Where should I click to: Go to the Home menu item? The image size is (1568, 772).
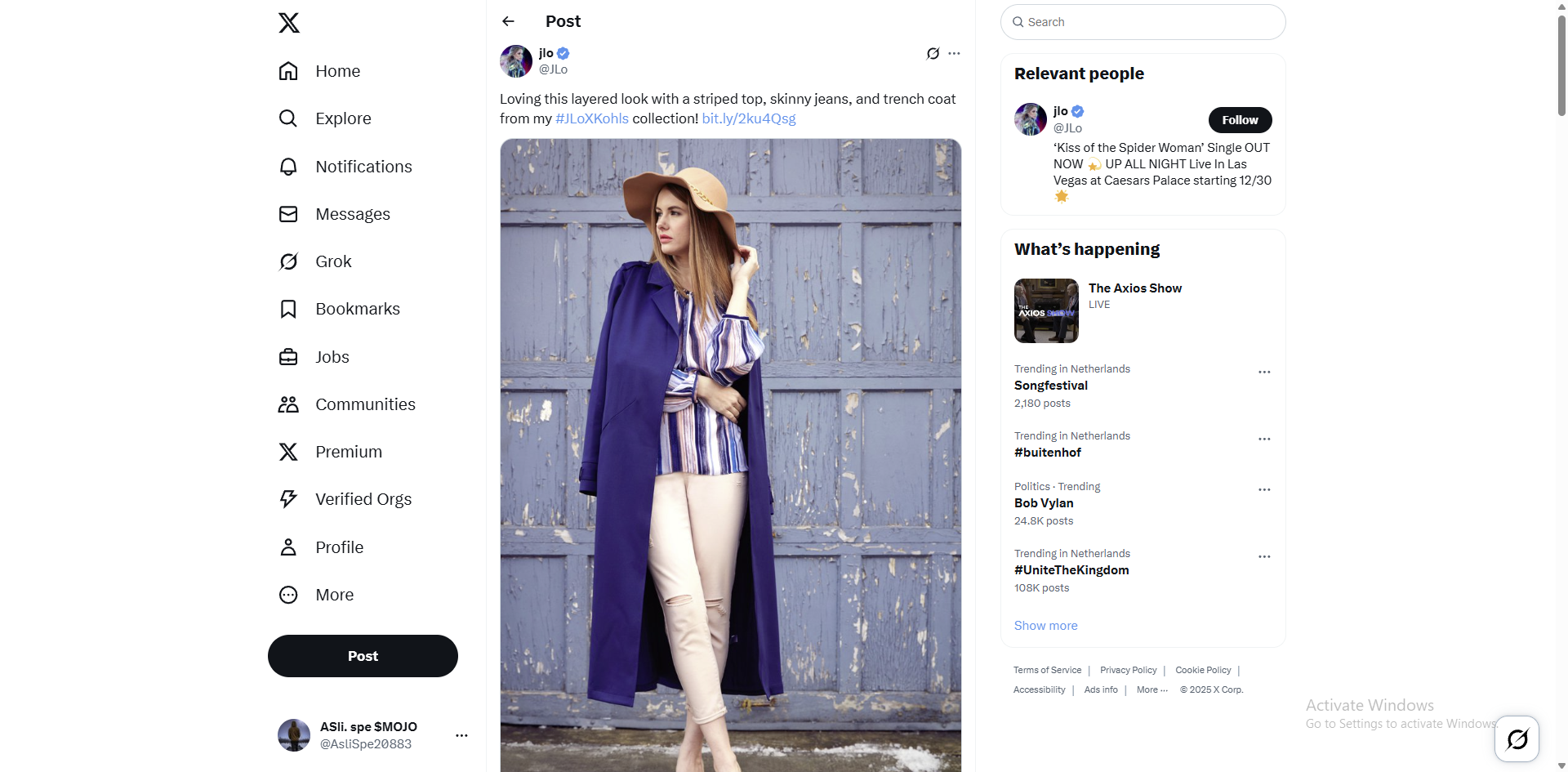click(x=337, y=71)
